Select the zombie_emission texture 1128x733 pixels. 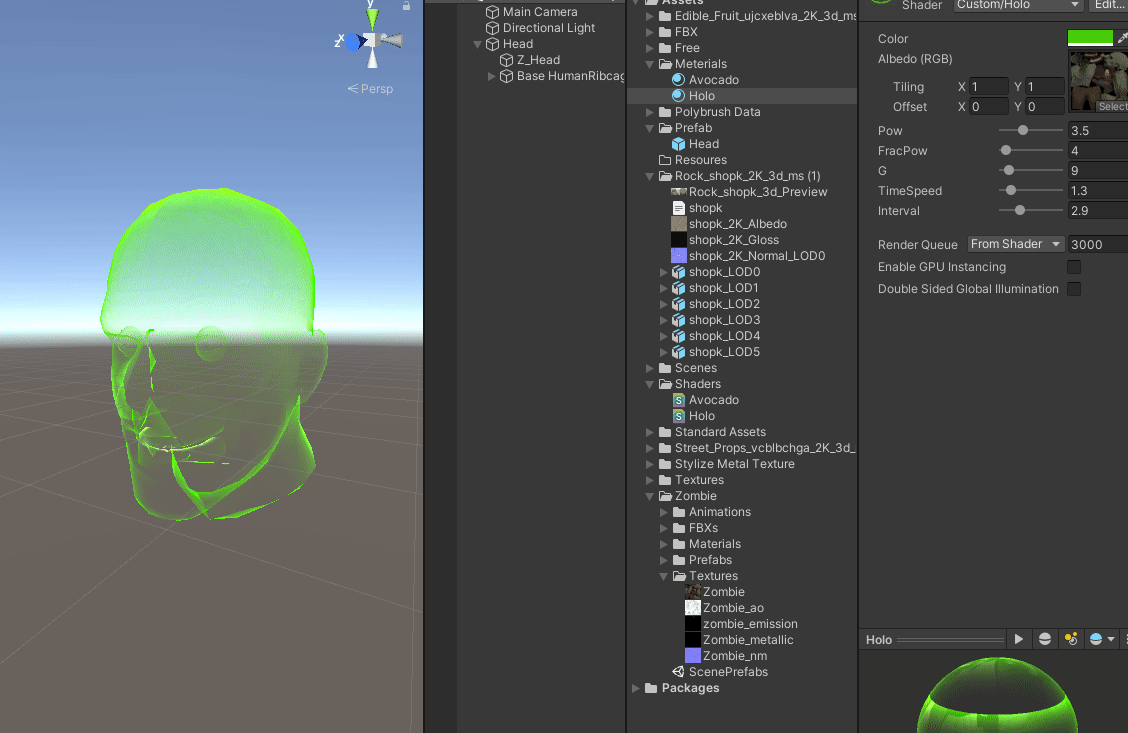[750, 624]
